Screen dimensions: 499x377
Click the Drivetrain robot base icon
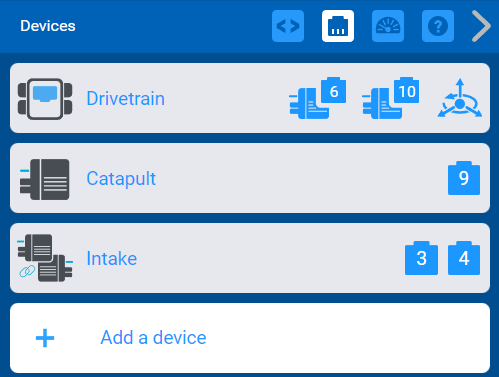[45, 99]
